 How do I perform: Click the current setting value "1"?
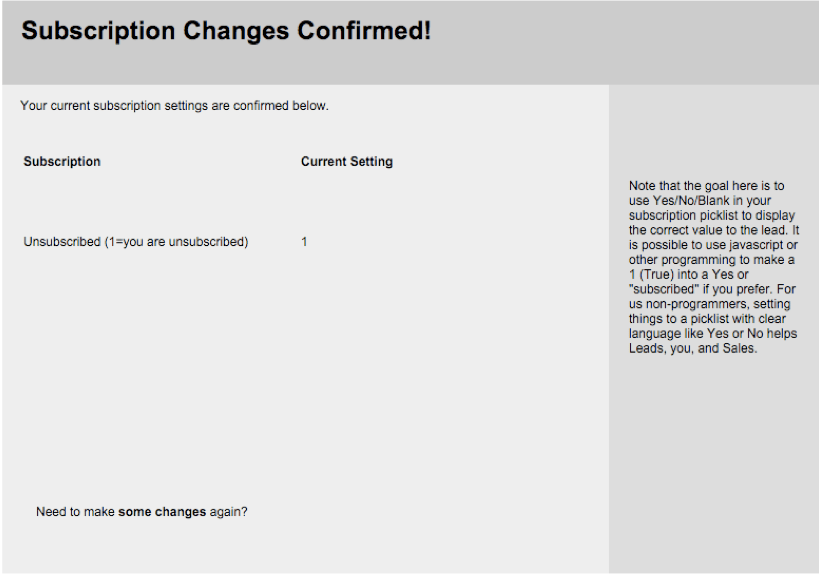click(x=304, y=242)
